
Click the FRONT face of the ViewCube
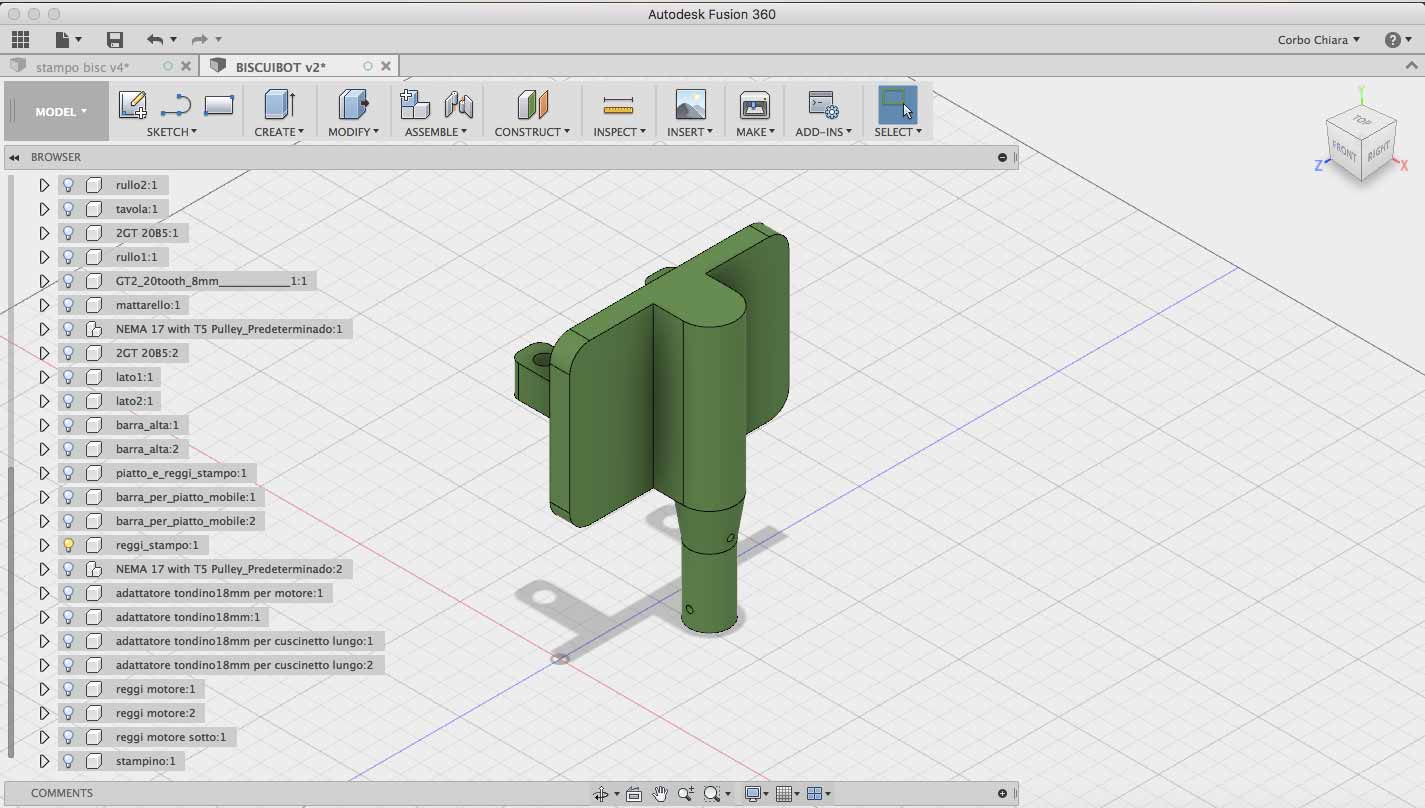click(1345, 153)
